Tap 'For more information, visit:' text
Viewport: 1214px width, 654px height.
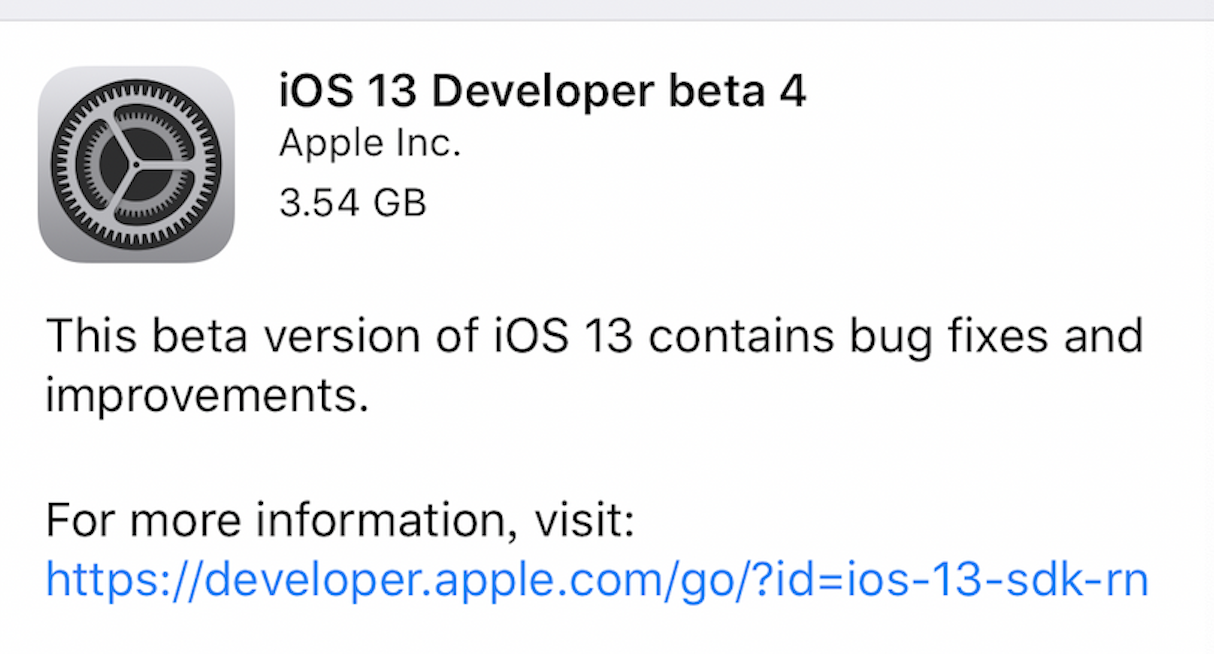point(340,521)
